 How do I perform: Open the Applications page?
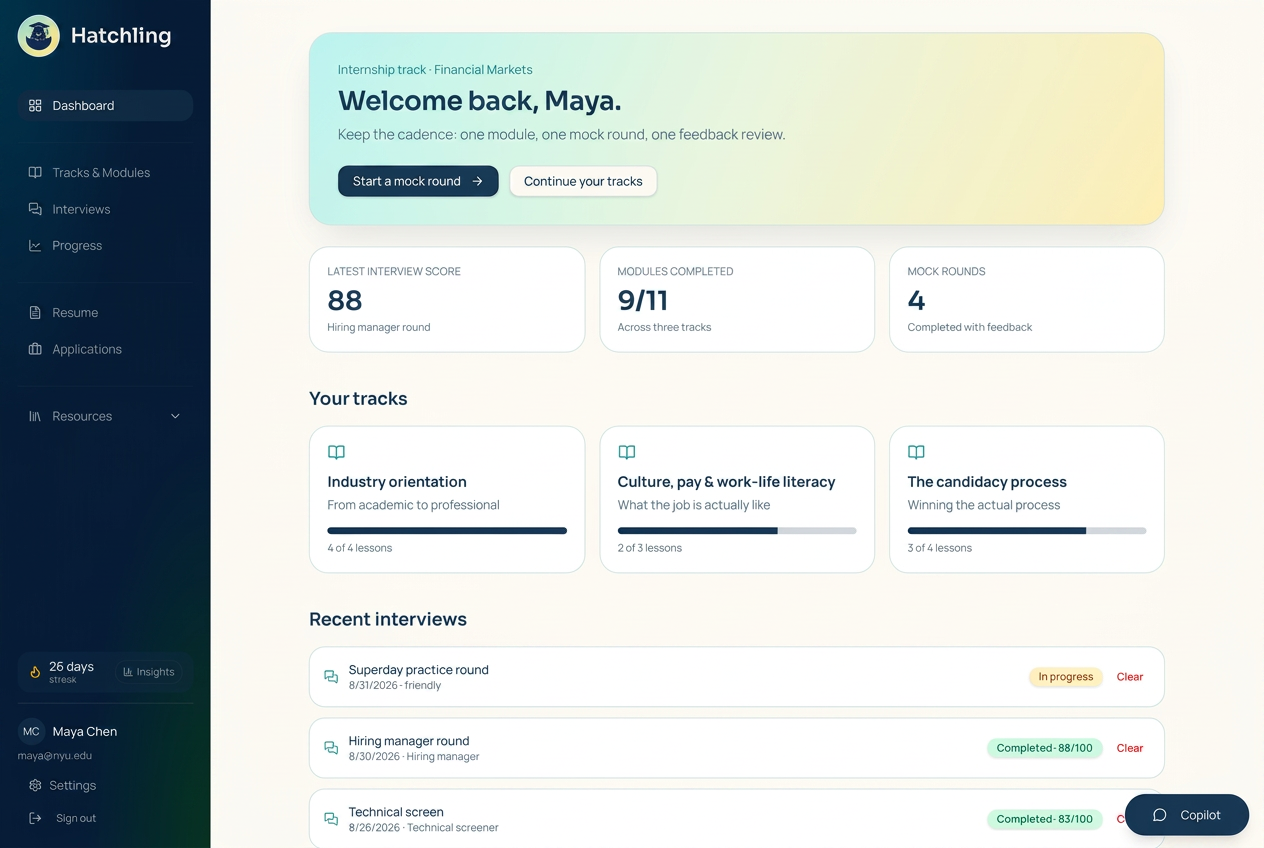pyautogui.click(x=105, y=349)
